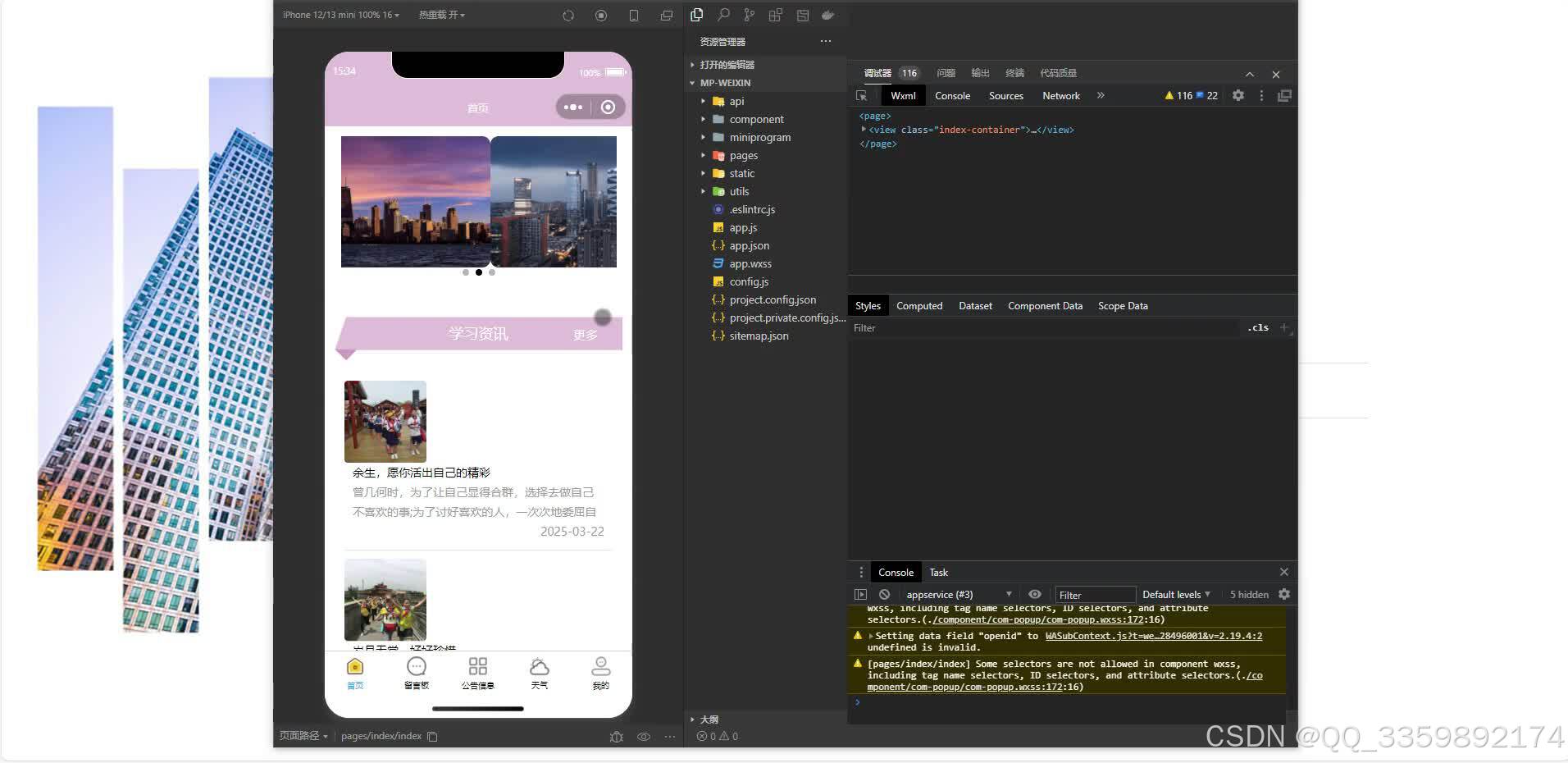The image size is (1568, 763).
Task: Toggle page visibility eye icon in status bar
Action: coord(643,736)
